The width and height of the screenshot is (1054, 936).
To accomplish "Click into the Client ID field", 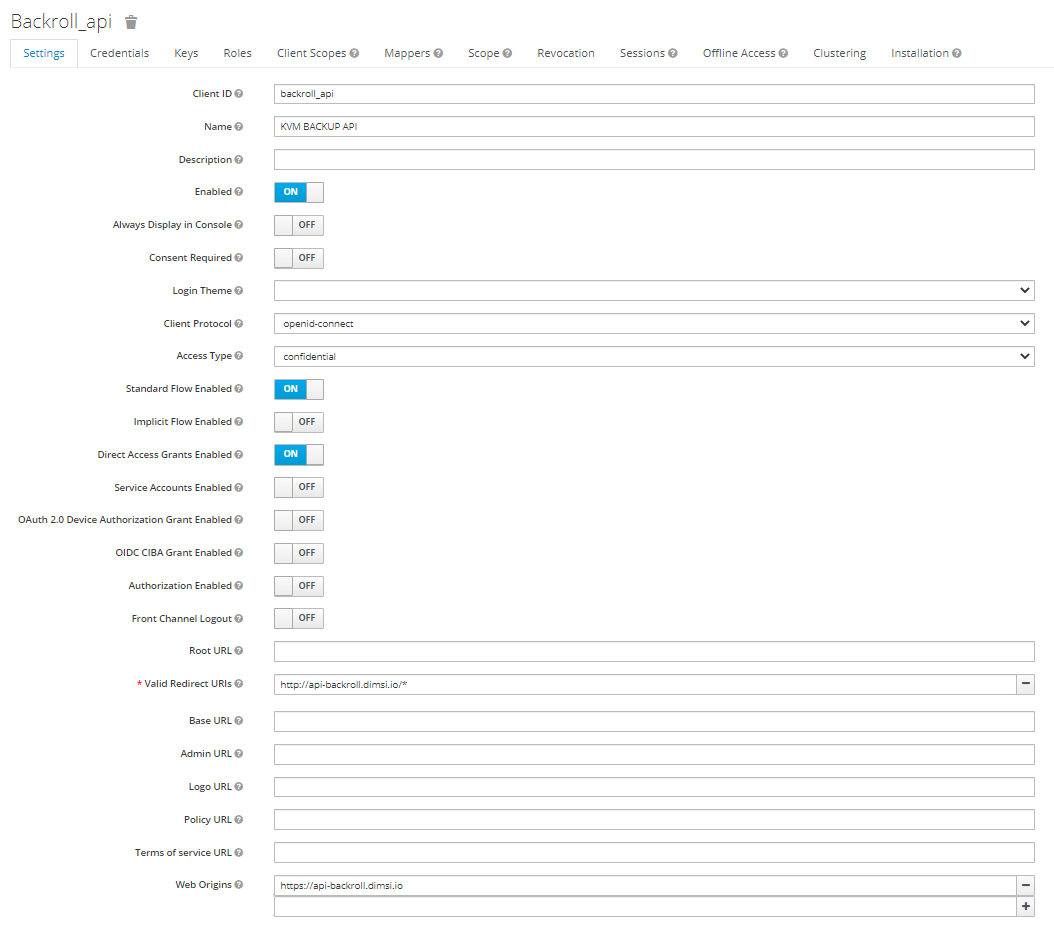I will click(654, 94).
